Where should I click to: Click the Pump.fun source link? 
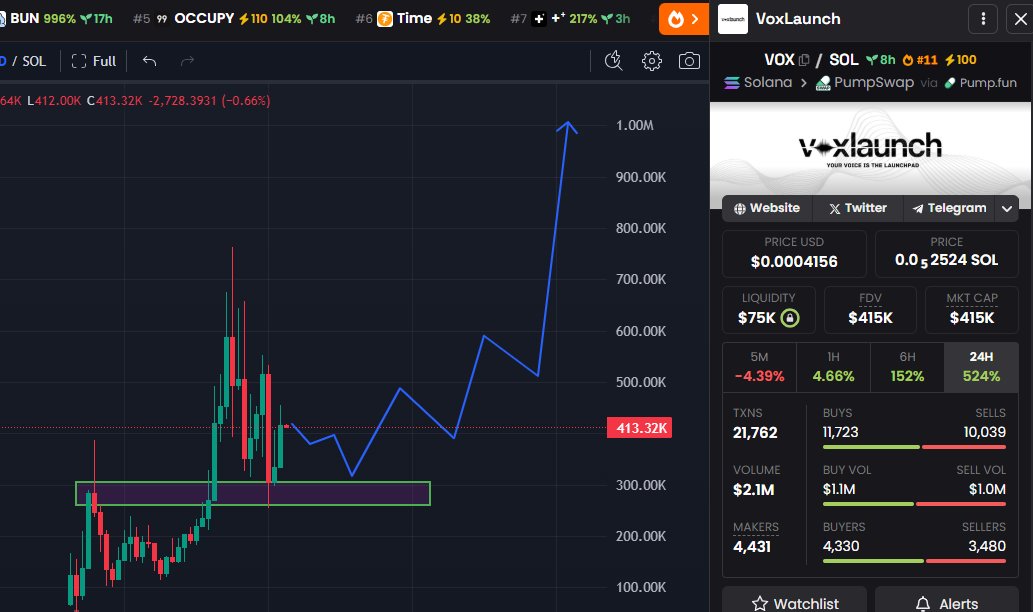coord(980,82)
